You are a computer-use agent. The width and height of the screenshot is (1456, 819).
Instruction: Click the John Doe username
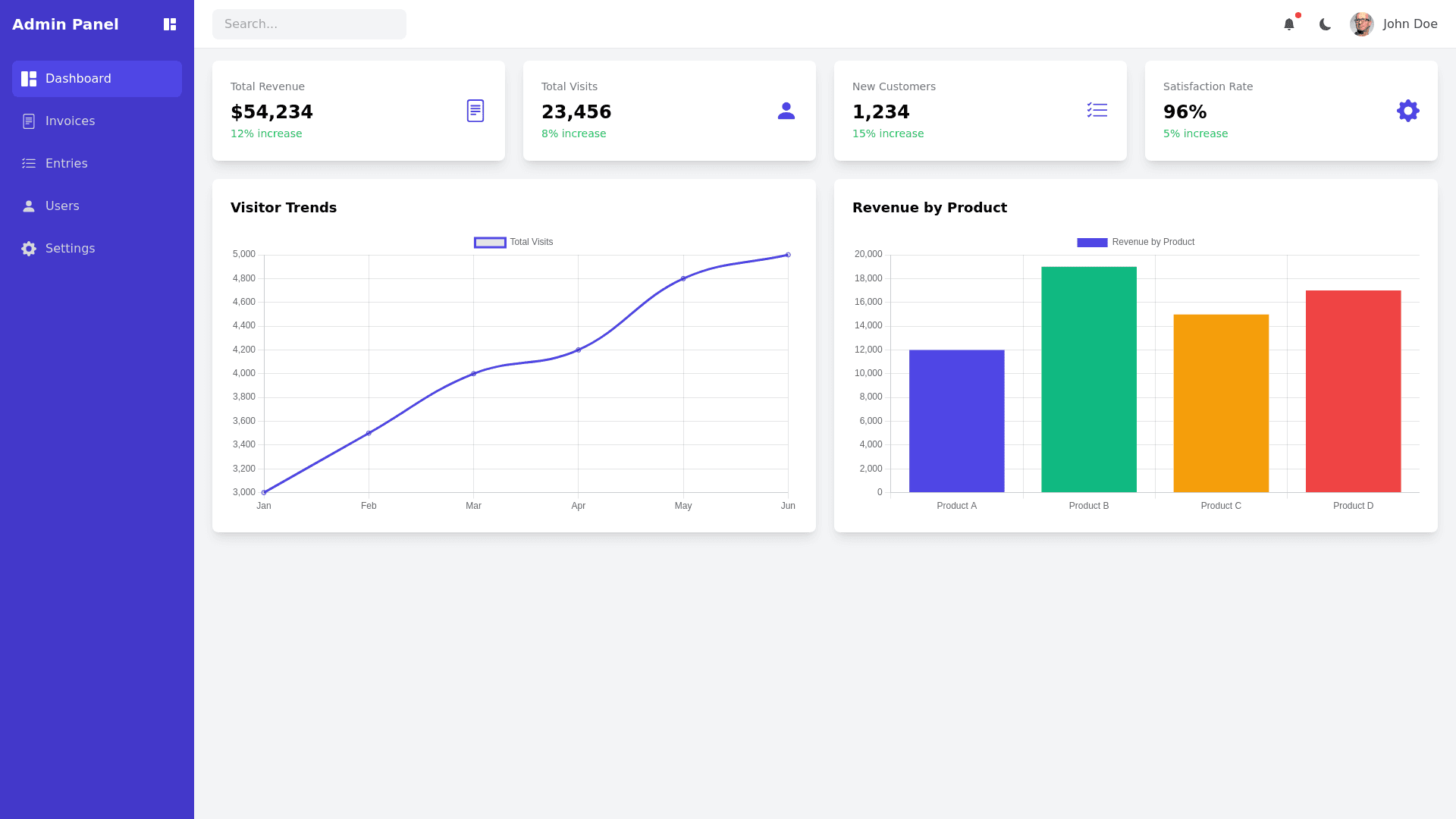coord(1410,24)
